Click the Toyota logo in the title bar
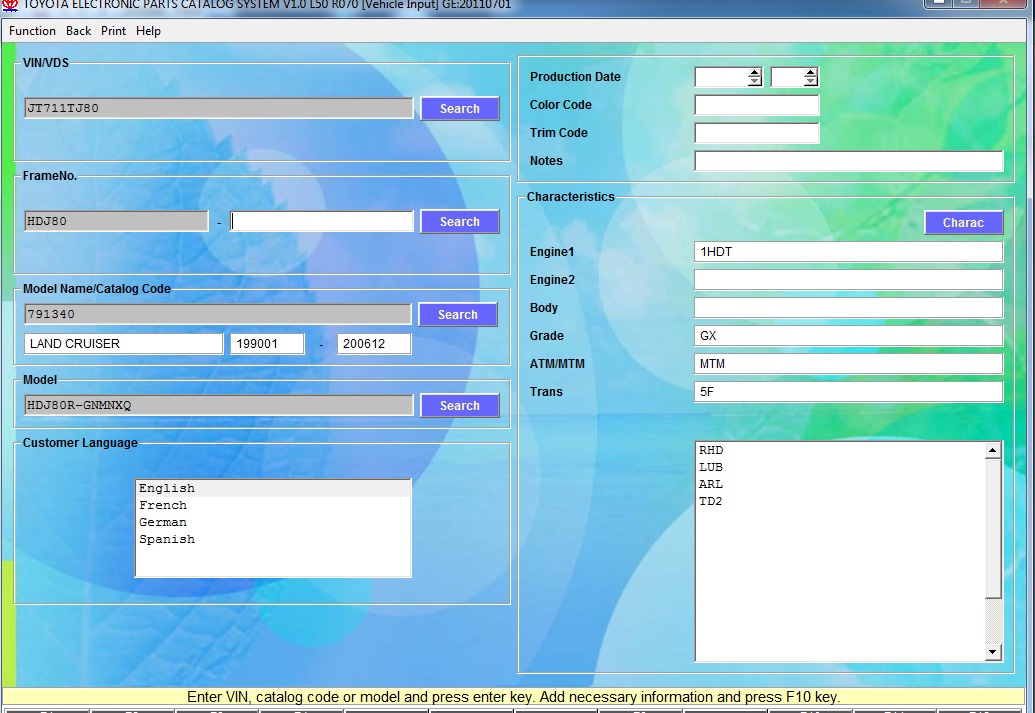 10,5
